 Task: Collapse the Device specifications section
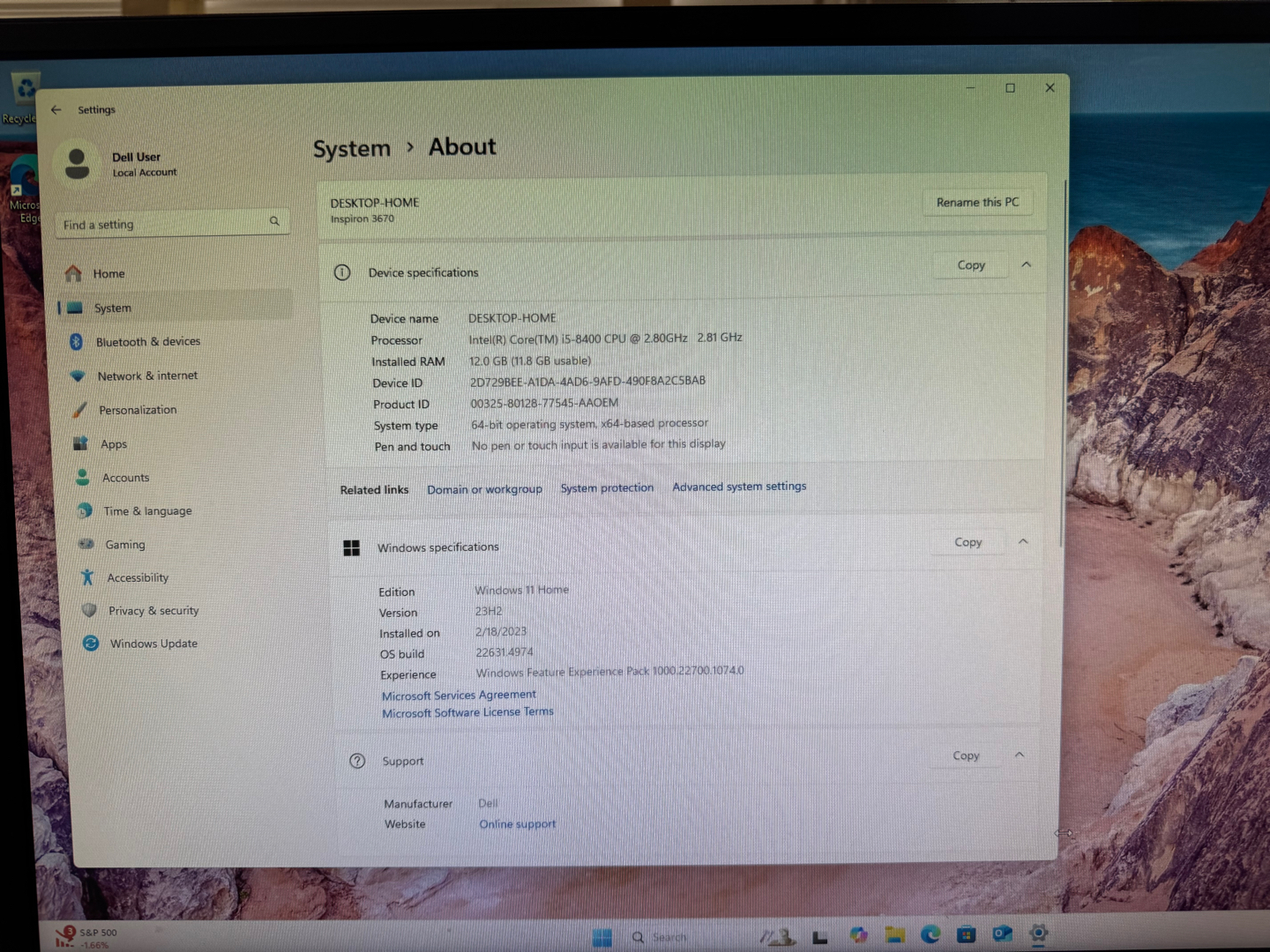[x=1027, y=264]
